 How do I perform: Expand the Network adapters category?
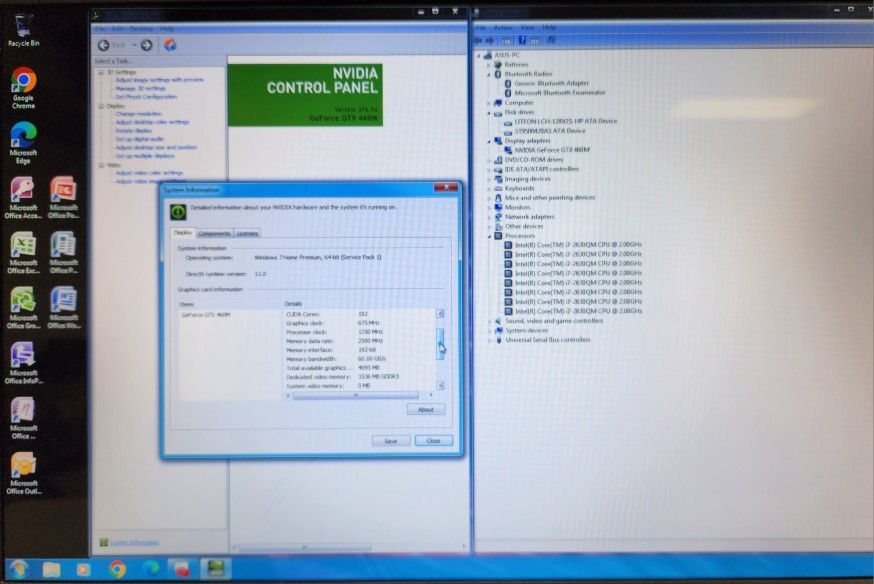[489, 217]
